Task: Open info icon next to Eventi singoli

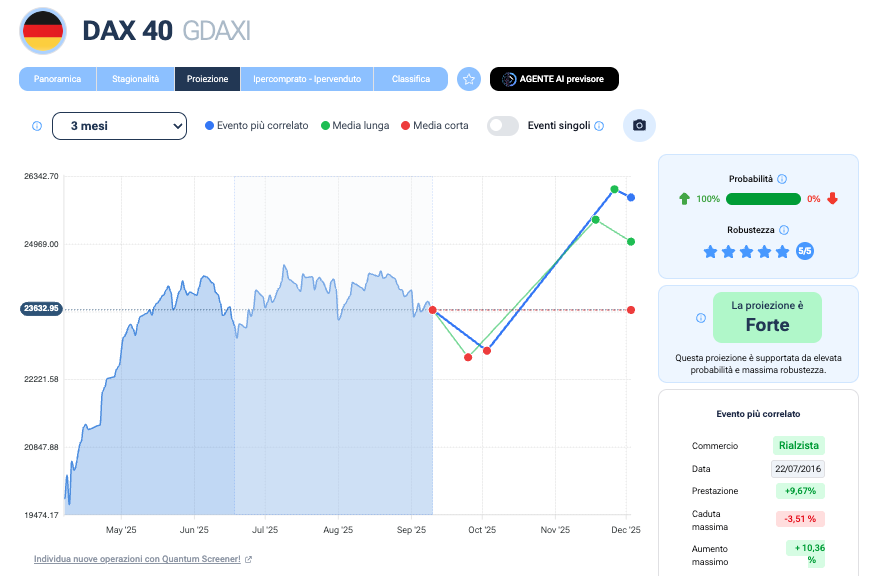Action: click(599, 126)
